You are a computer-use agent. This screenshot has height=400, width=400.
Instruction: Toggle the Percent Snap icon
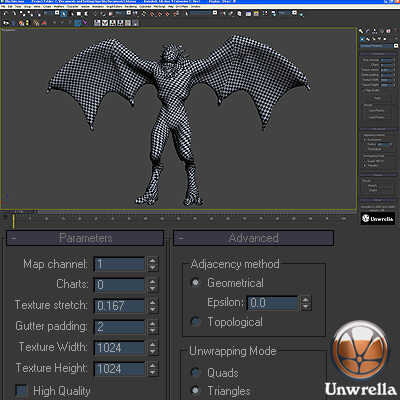pos(167,14)
